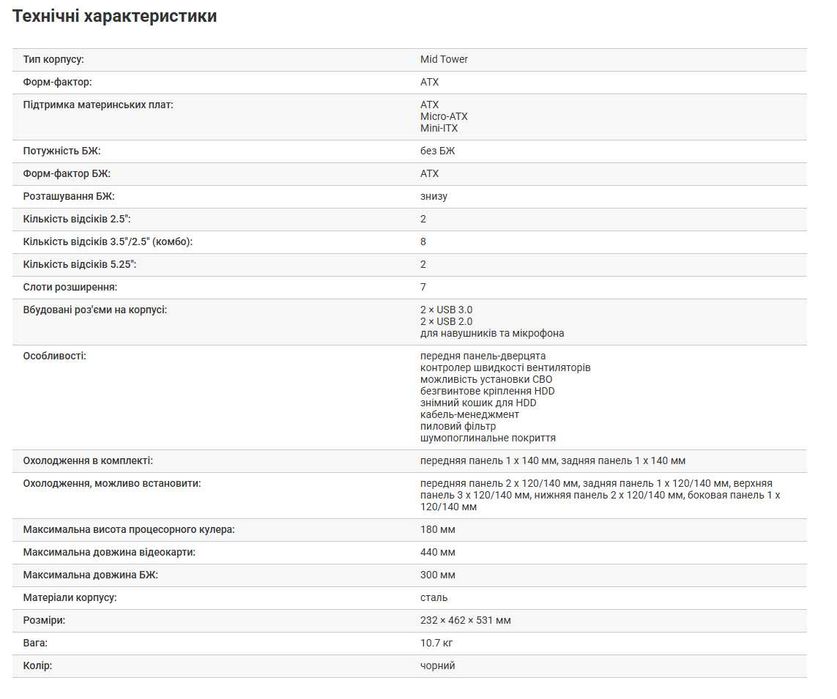The image size is (837, 699).
Task: Click the "Mini-ITX" motherboard entry
Action: (x=439, y=128)
